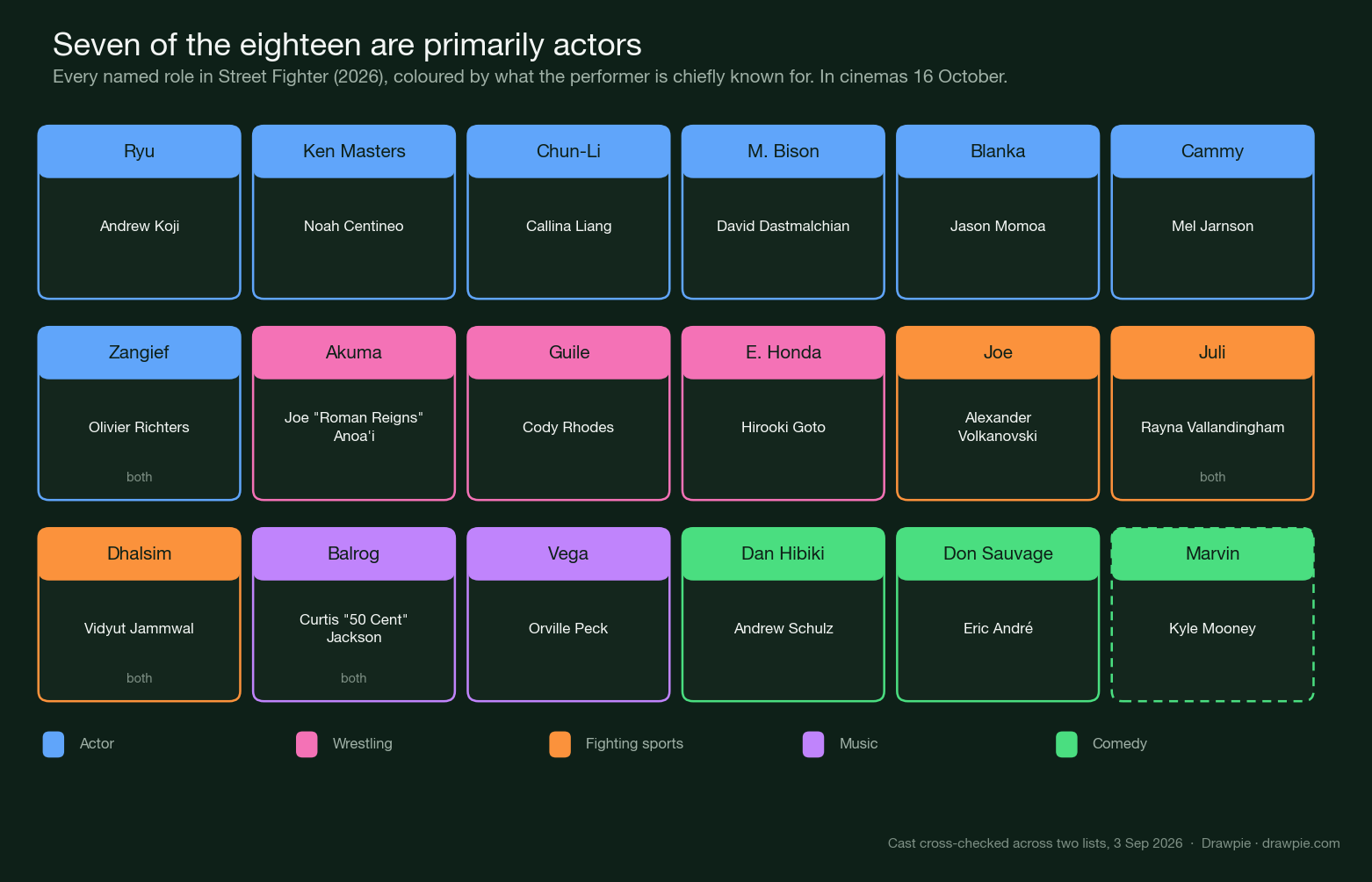The image size is (1372, 882).
Task: Select the orange Fighting sports legend swatch
Action: pyautogui.click(x=560, y=744)
